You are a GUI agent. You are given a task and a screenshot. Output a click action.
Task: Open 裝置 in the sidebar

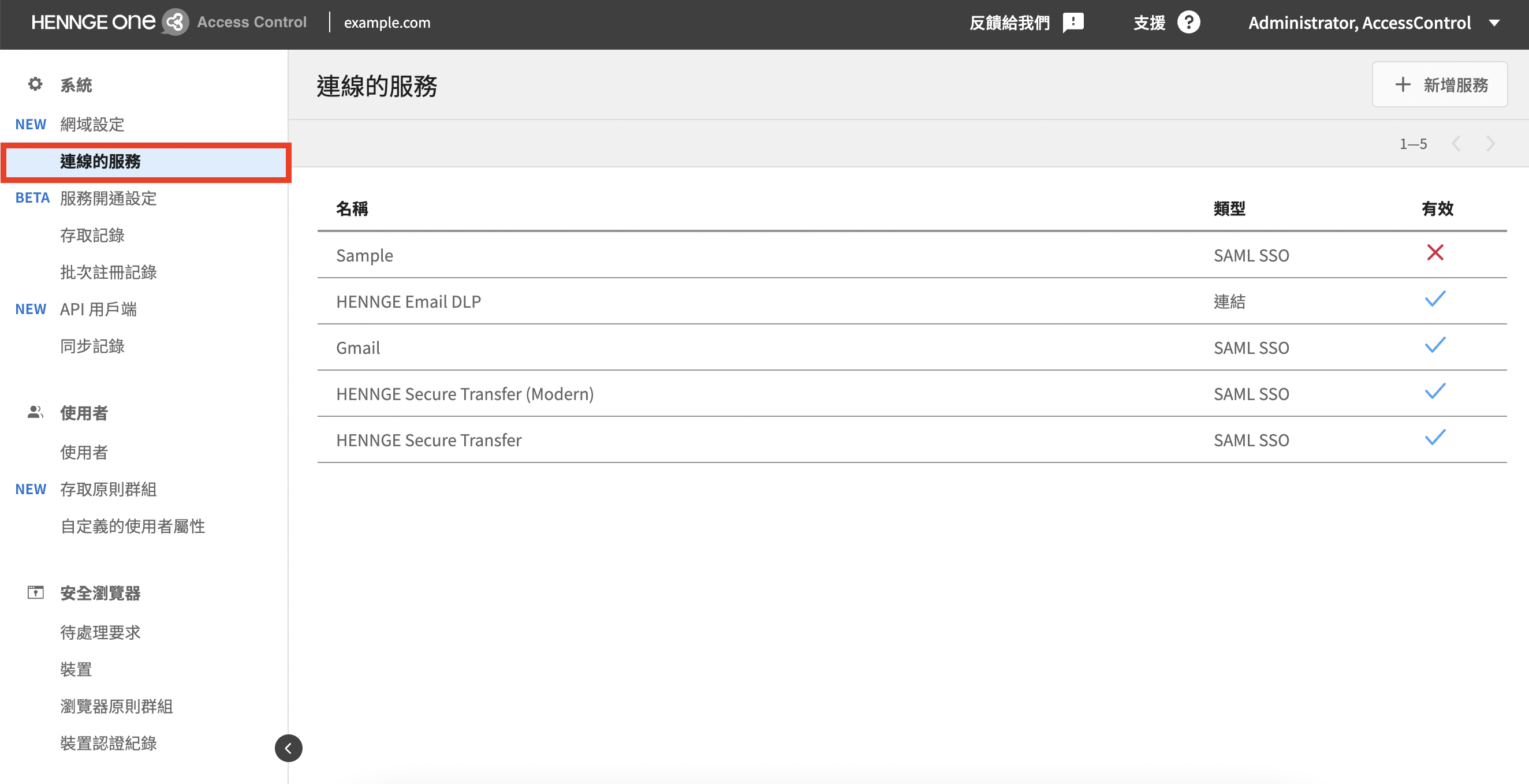click(76, 670)
